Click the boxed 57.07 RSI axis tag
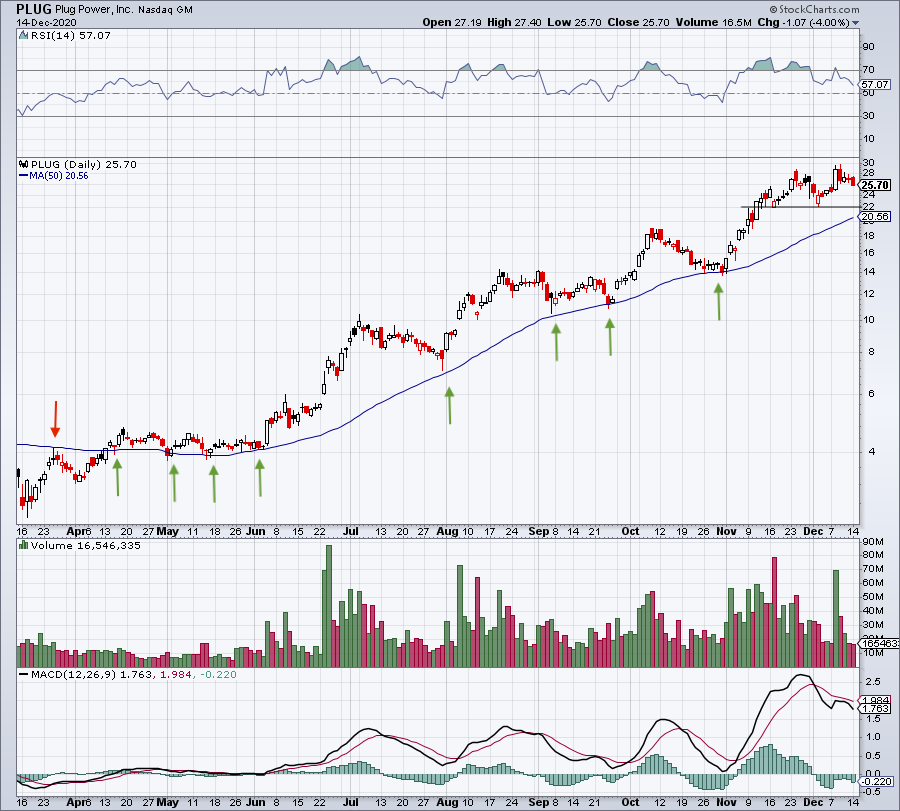 click(x=875, y=84)
